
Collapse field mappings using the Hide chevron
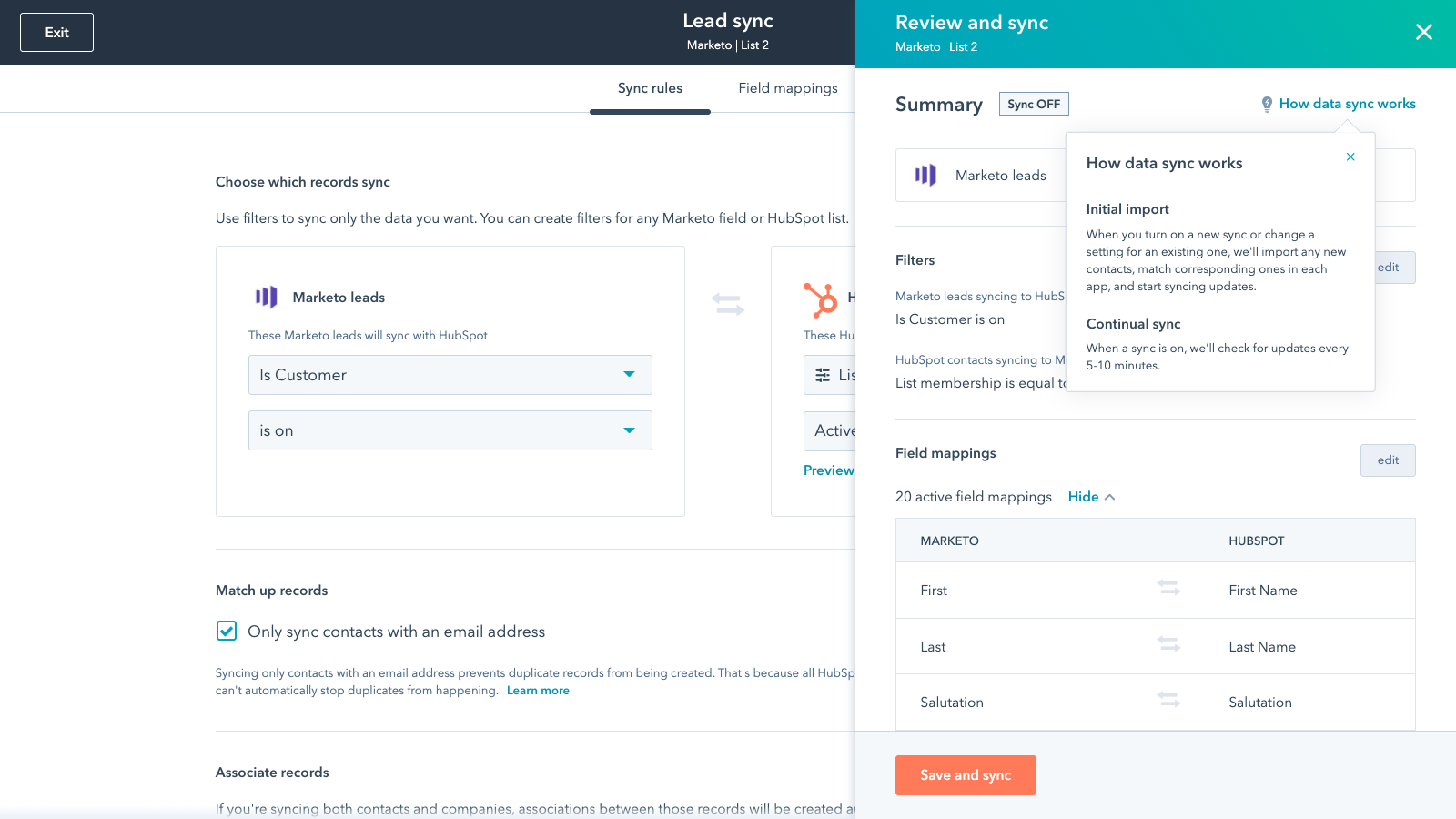point(1090,497)
